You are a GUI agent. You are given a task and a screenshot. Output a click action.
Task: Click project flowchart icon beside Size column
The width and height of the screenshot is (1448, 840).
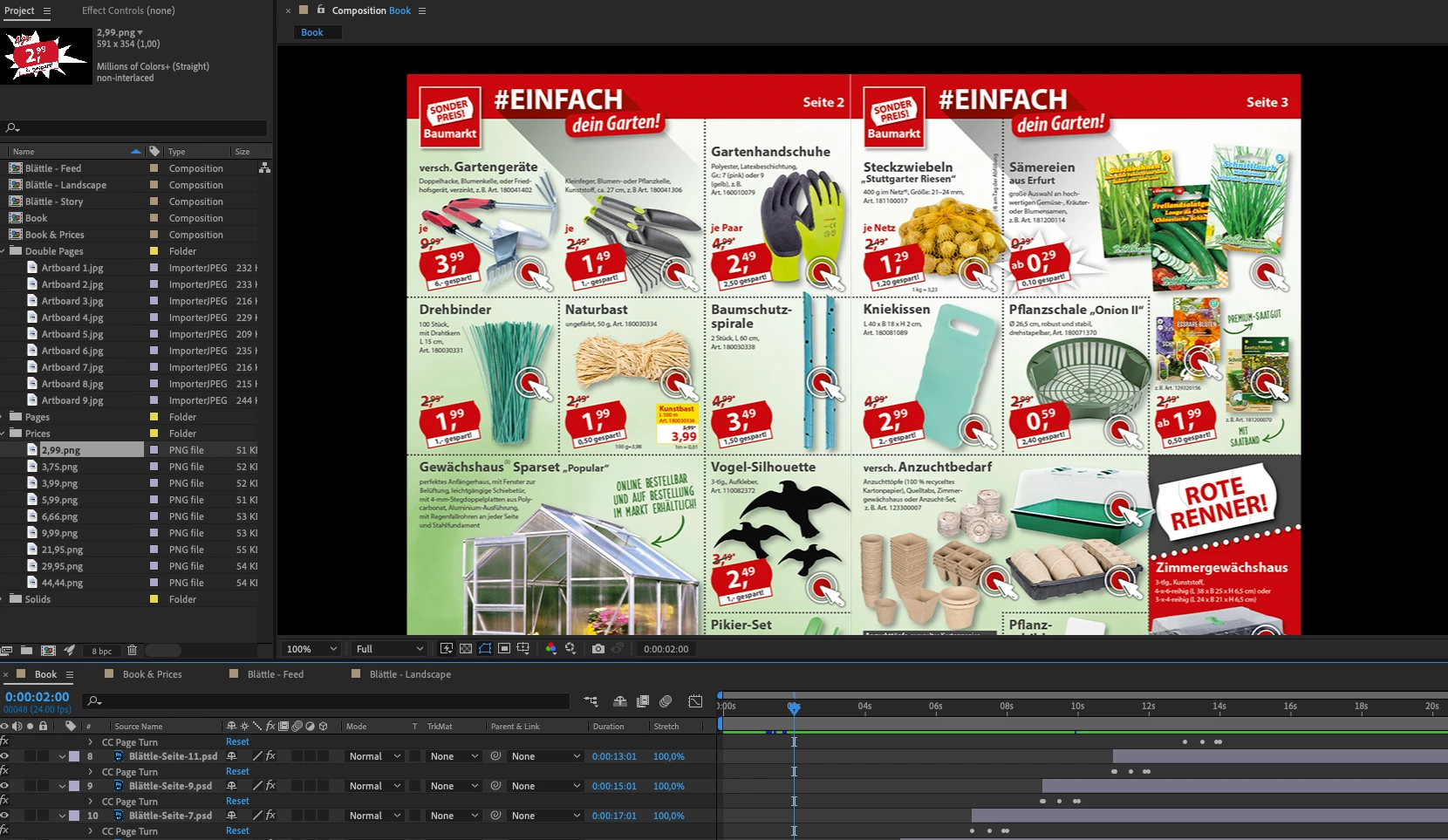tap(264, 167)
